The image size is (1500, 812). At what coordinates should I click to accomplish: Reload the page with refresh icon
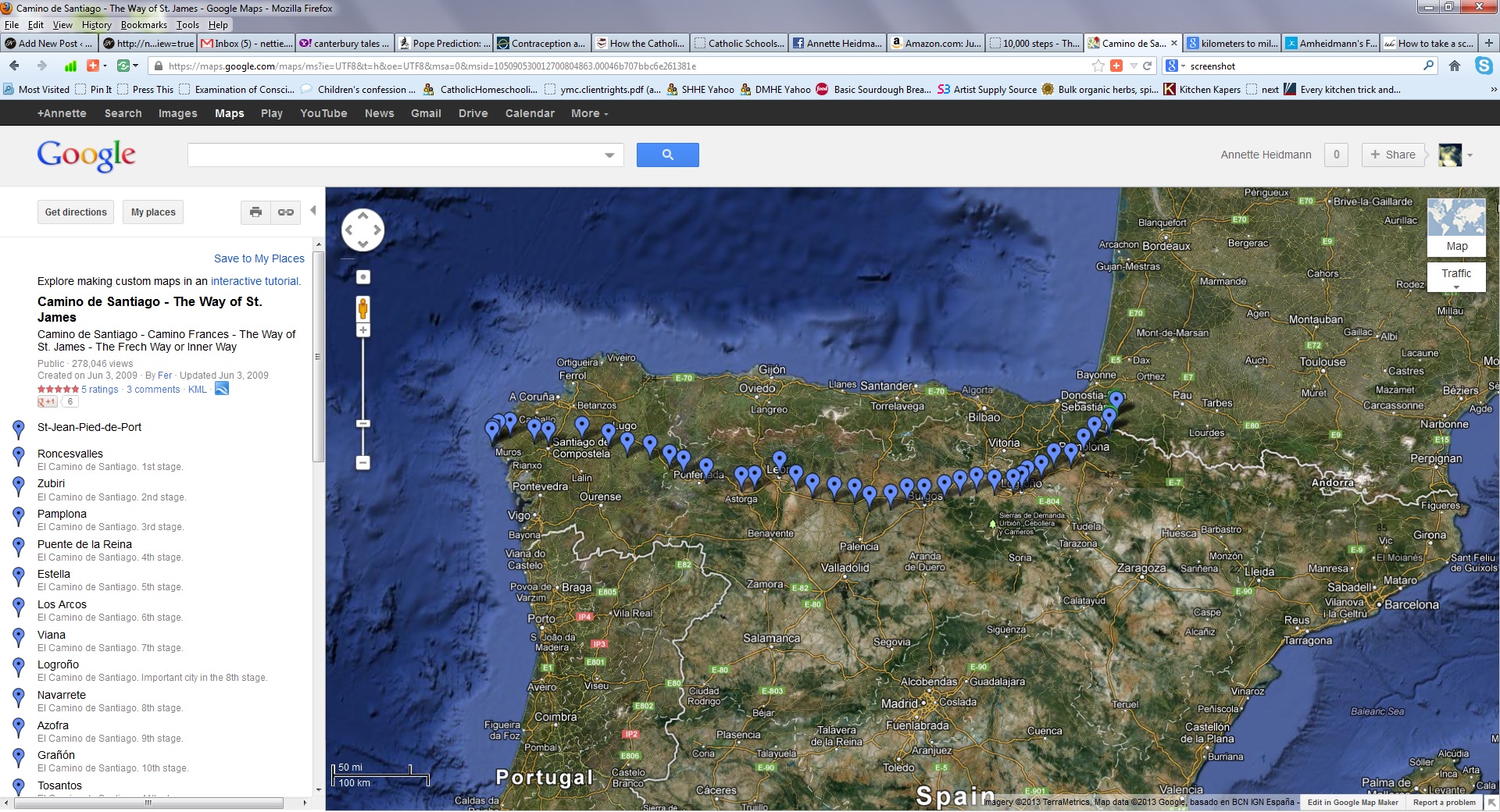(1147, 66)
